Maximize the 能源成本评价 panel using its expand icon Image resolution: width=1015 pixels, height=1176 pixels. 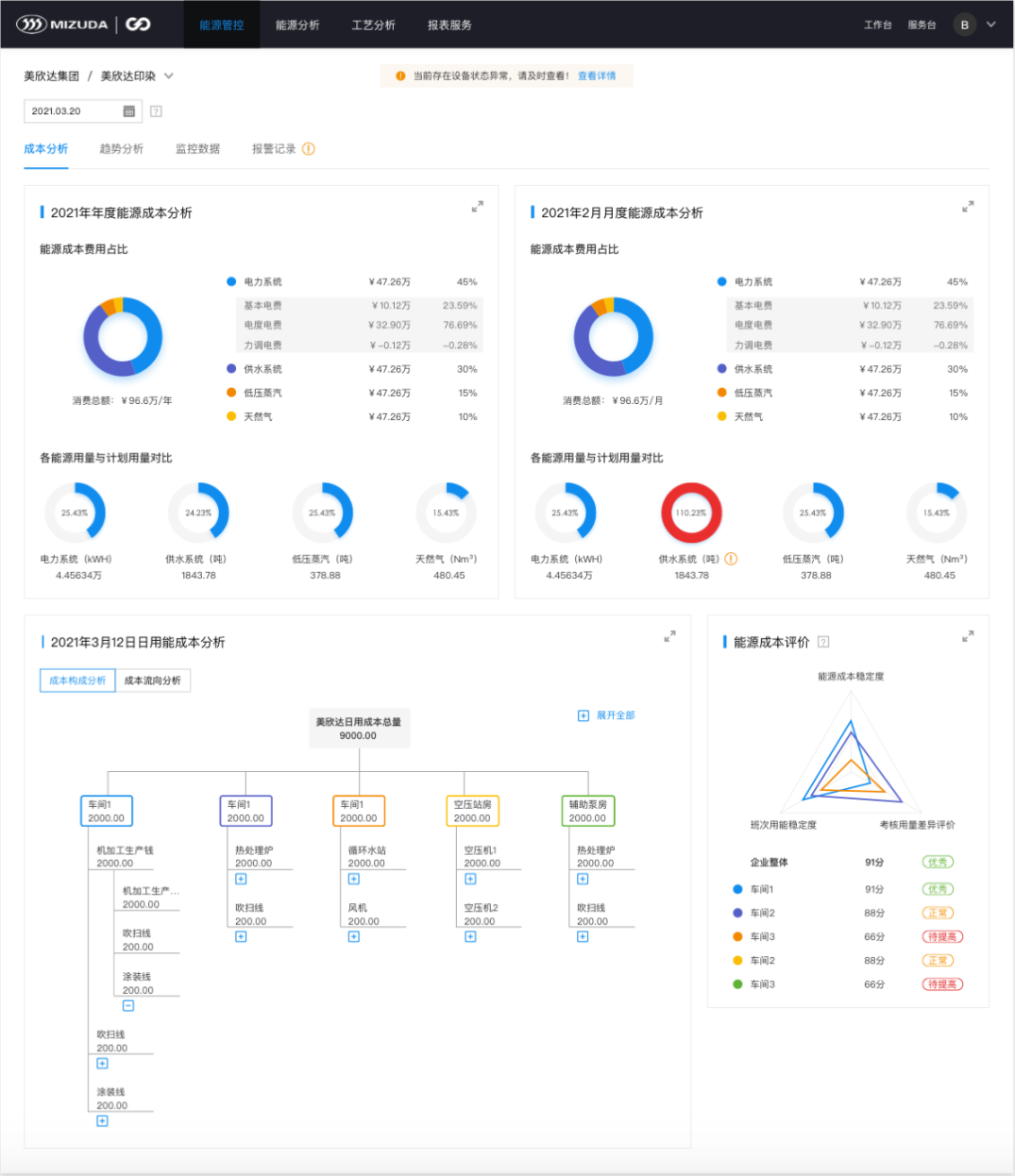pyautogui.click(x=968, y=637)
